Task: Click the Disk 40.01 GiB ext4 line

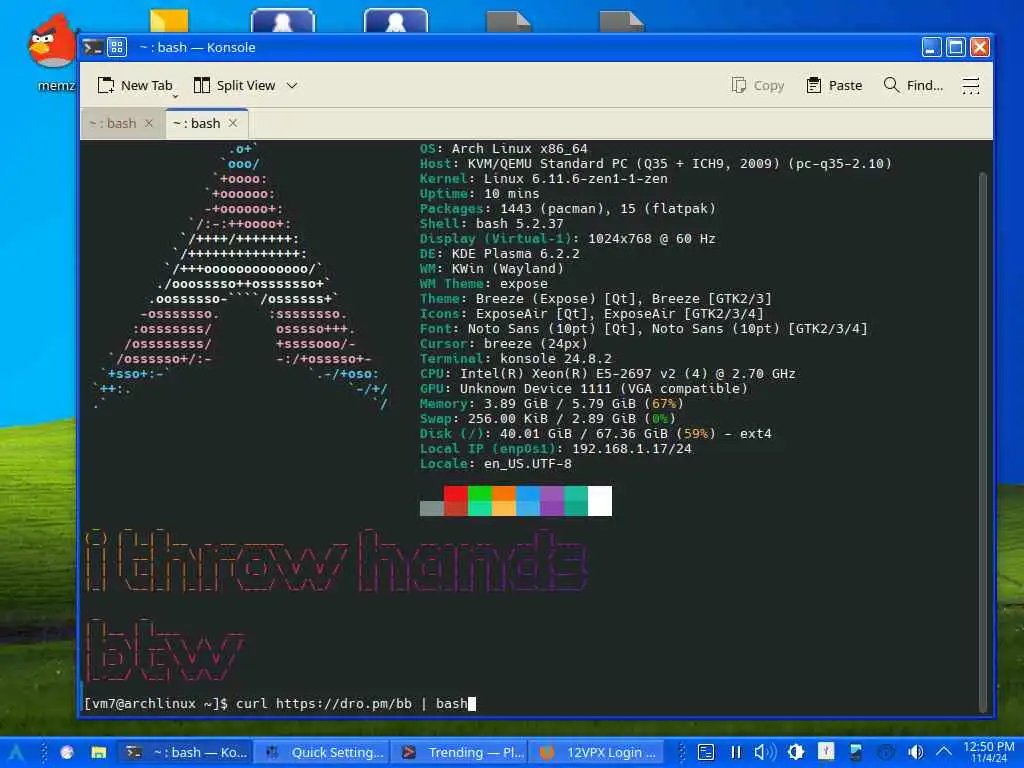Action: [596, 434]
